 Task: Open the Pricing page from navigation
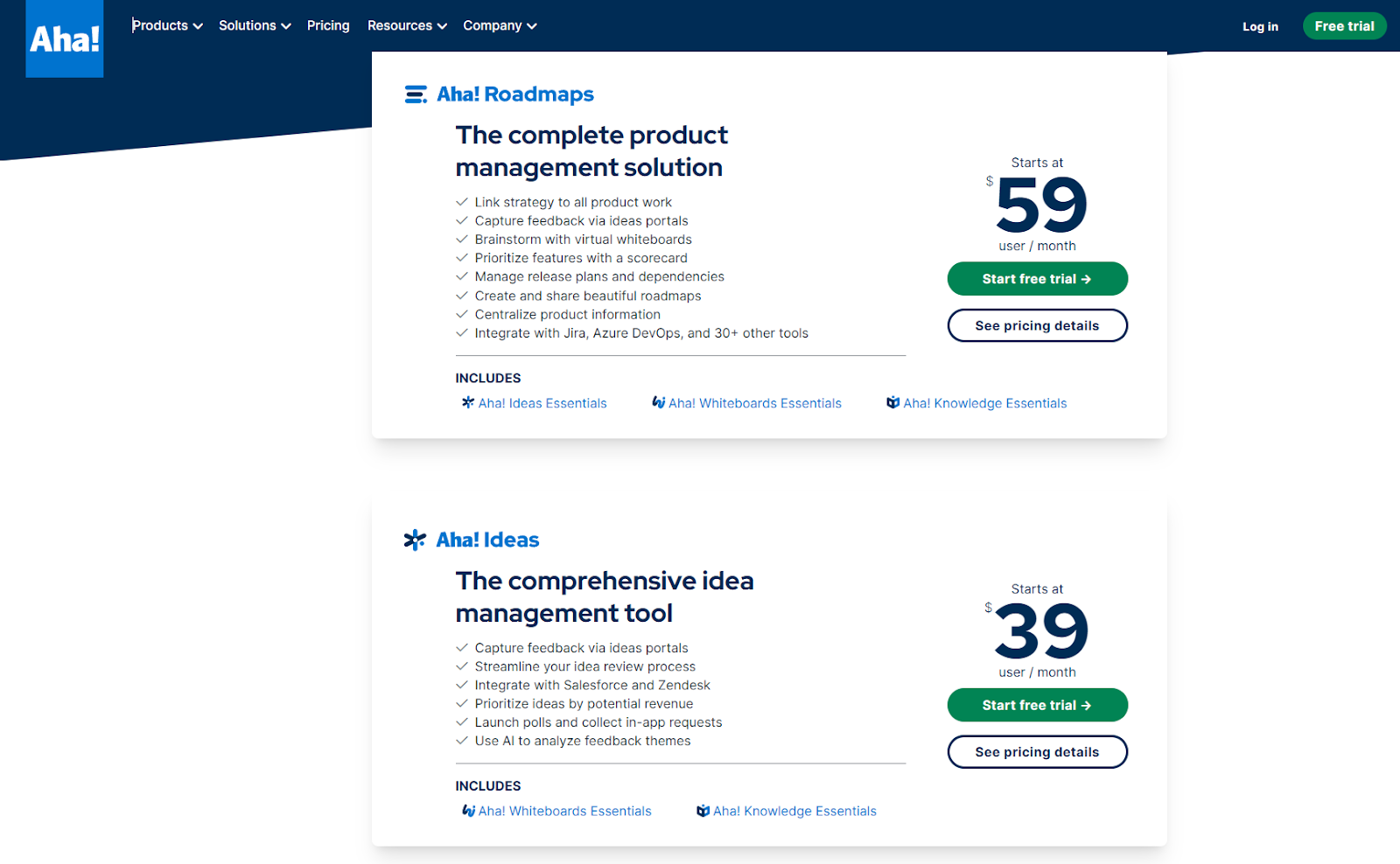pos(328,25)
